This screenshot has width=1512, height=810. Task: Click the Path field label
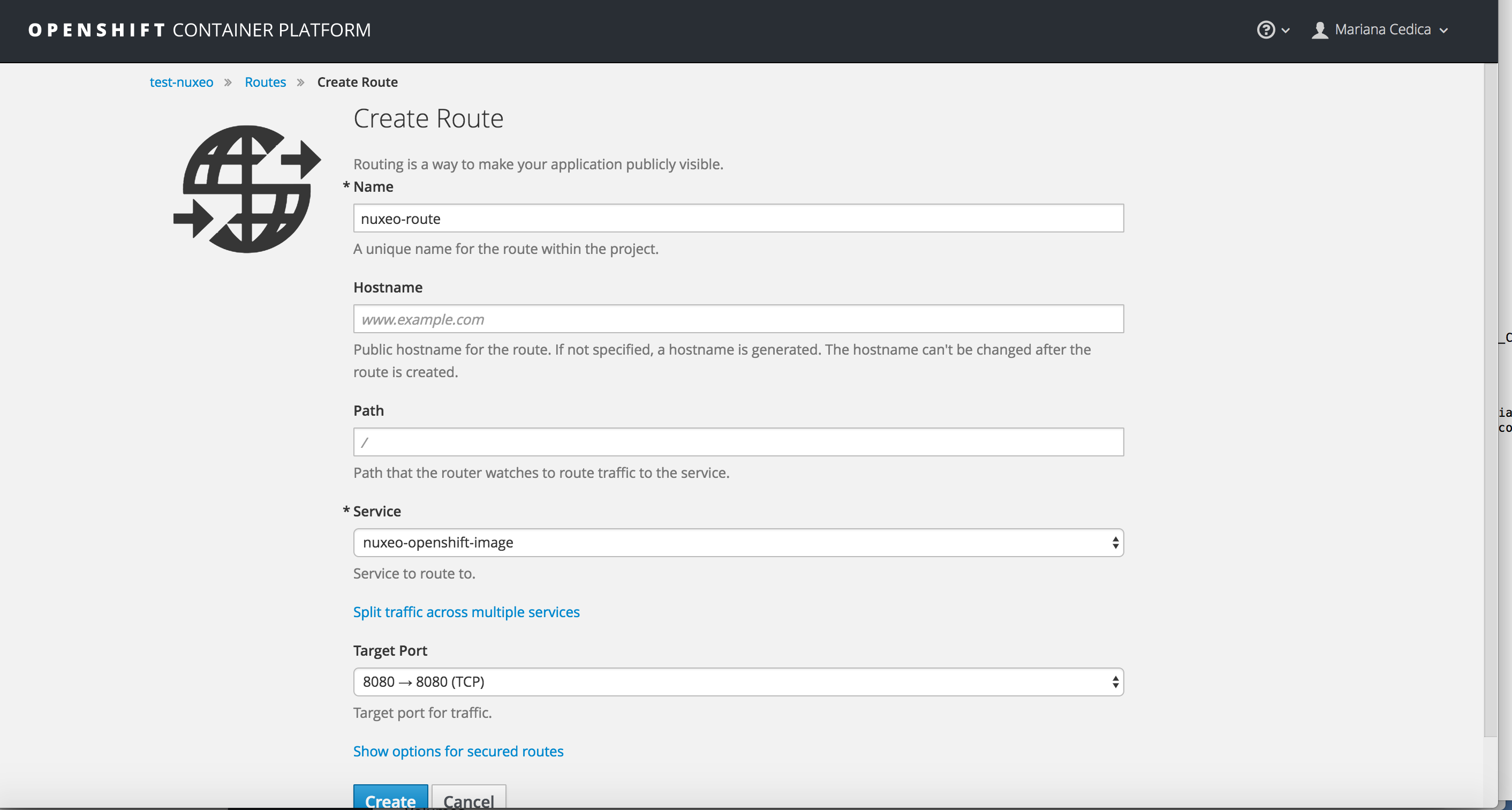tap(368, 410)
